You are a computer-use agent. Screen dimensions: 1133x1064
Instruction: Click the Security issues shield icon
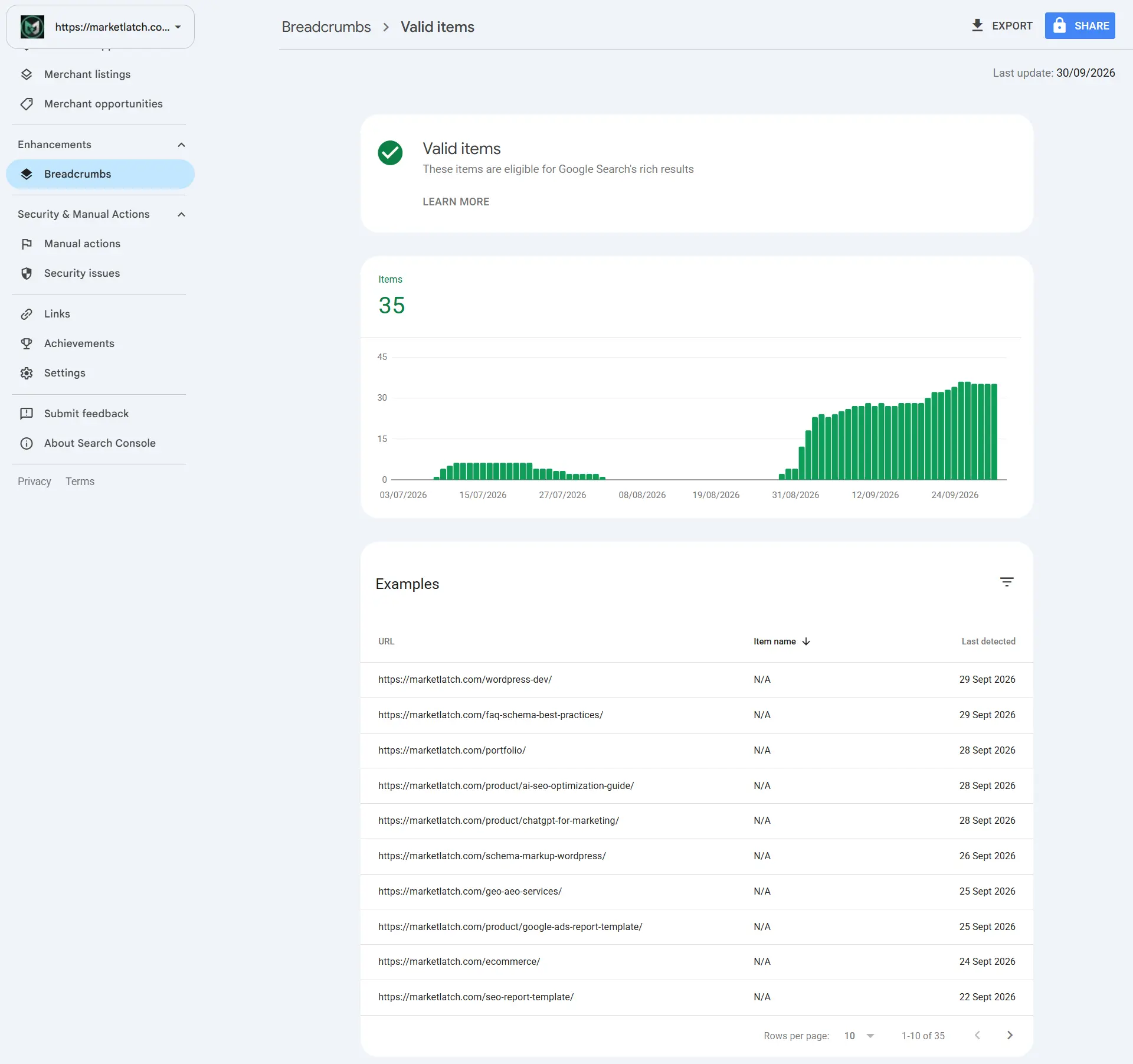point(27,273)
